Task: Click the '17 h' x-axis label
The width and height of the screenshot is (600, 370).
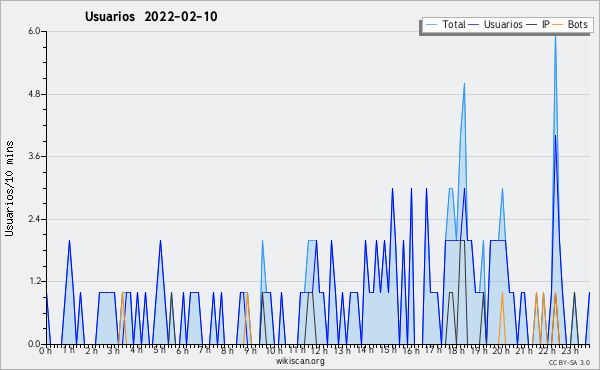Action: (x=433, y=350)
